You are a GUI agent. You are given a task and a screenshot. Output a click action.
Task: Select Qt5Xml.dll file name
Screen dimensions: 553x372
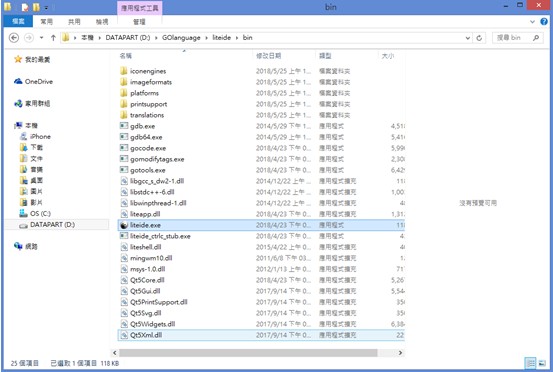click(x=146, y=335)
